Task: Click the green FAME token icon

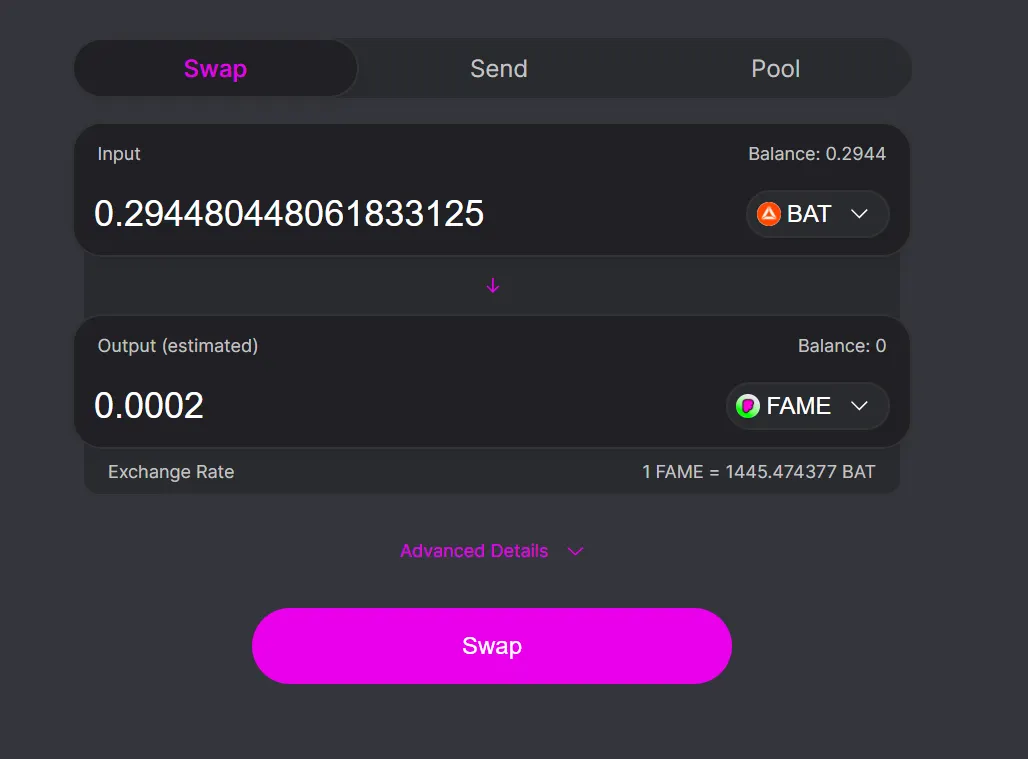Action: point(748,406)
